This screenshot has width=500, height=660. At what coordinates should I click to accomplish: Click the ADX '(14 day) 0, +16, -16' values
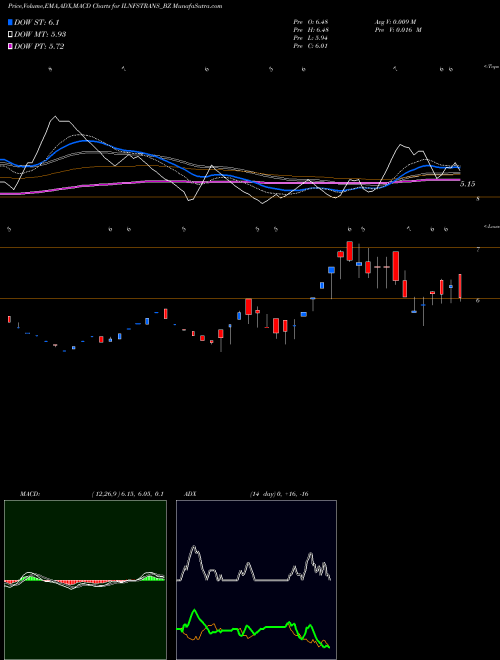tap(279, 494)
